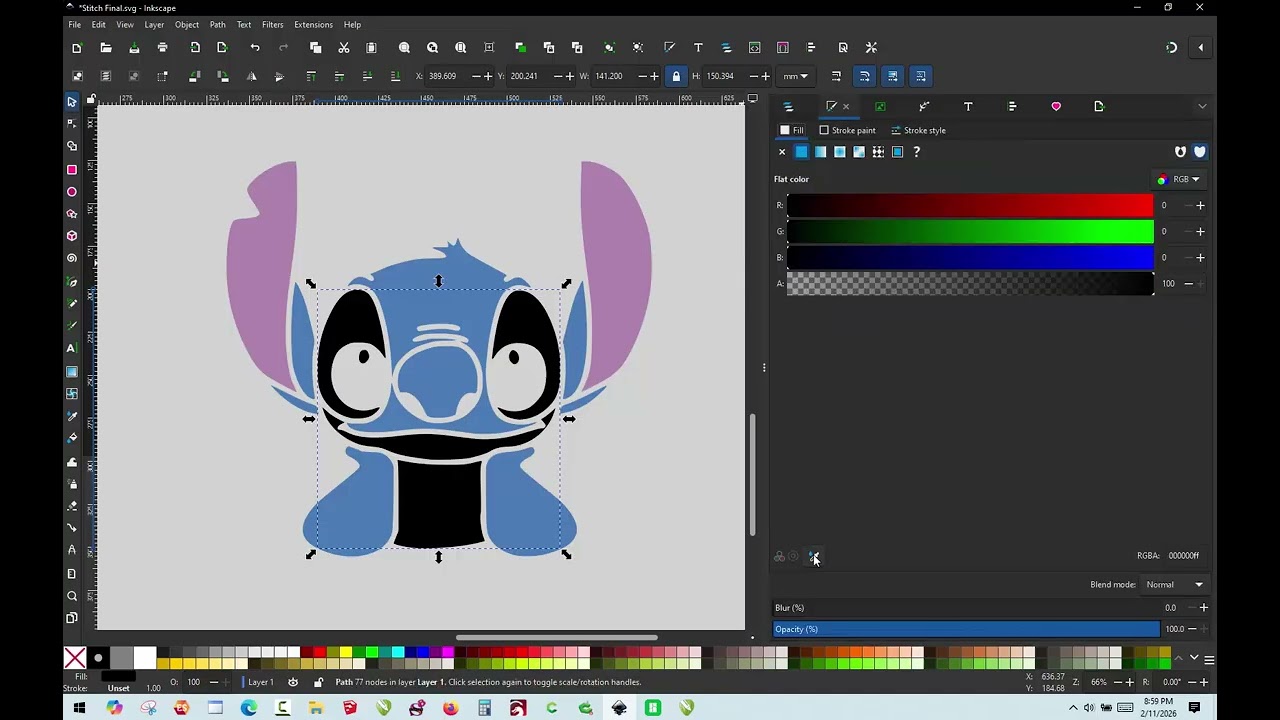Expand palette rows with down chevron
Viewport: 1280px width, 720px height.
point(1194,658)
